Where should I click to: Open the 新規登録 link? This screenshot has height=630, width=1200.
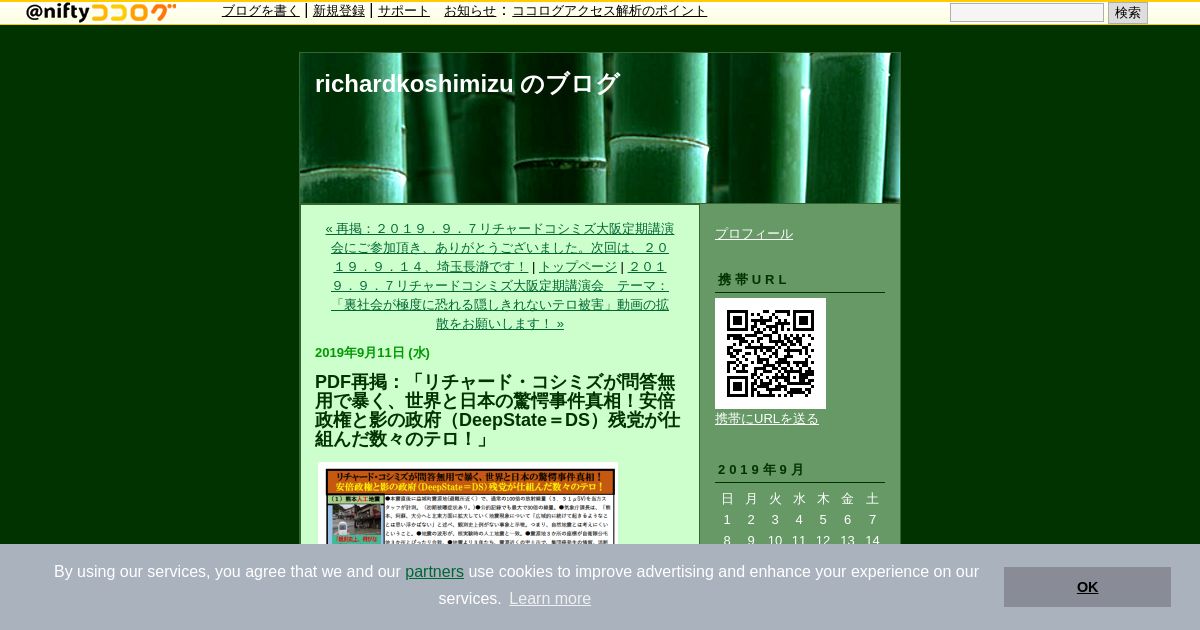339,11
